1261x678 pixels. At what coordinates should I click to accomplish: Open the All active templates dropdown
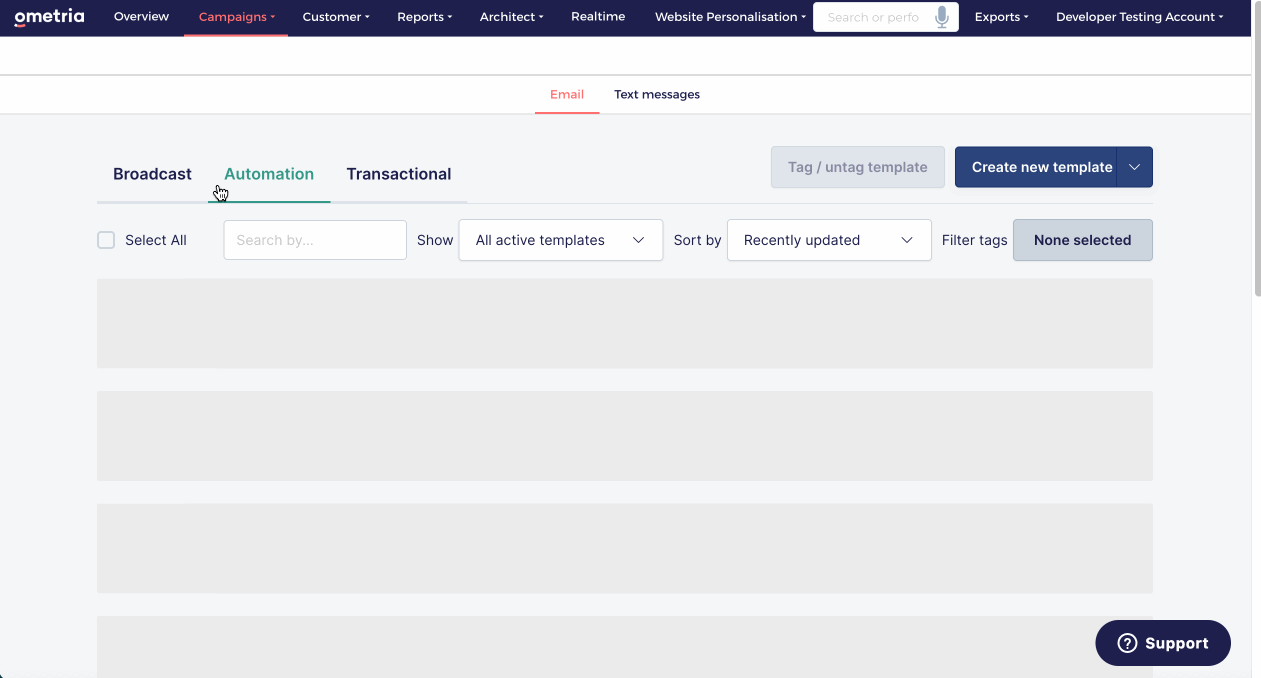561,240
